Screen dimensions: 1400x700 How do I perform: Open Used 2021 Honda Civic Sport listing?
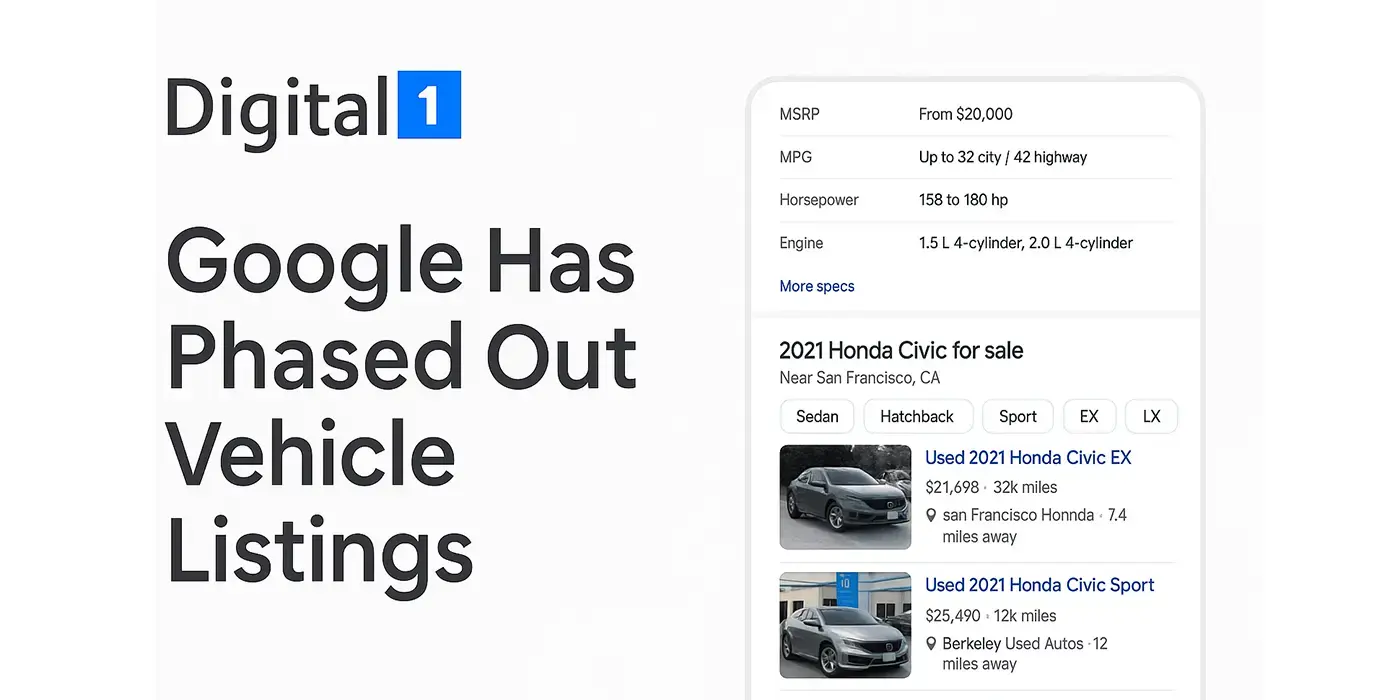(x=1039, y=585)
